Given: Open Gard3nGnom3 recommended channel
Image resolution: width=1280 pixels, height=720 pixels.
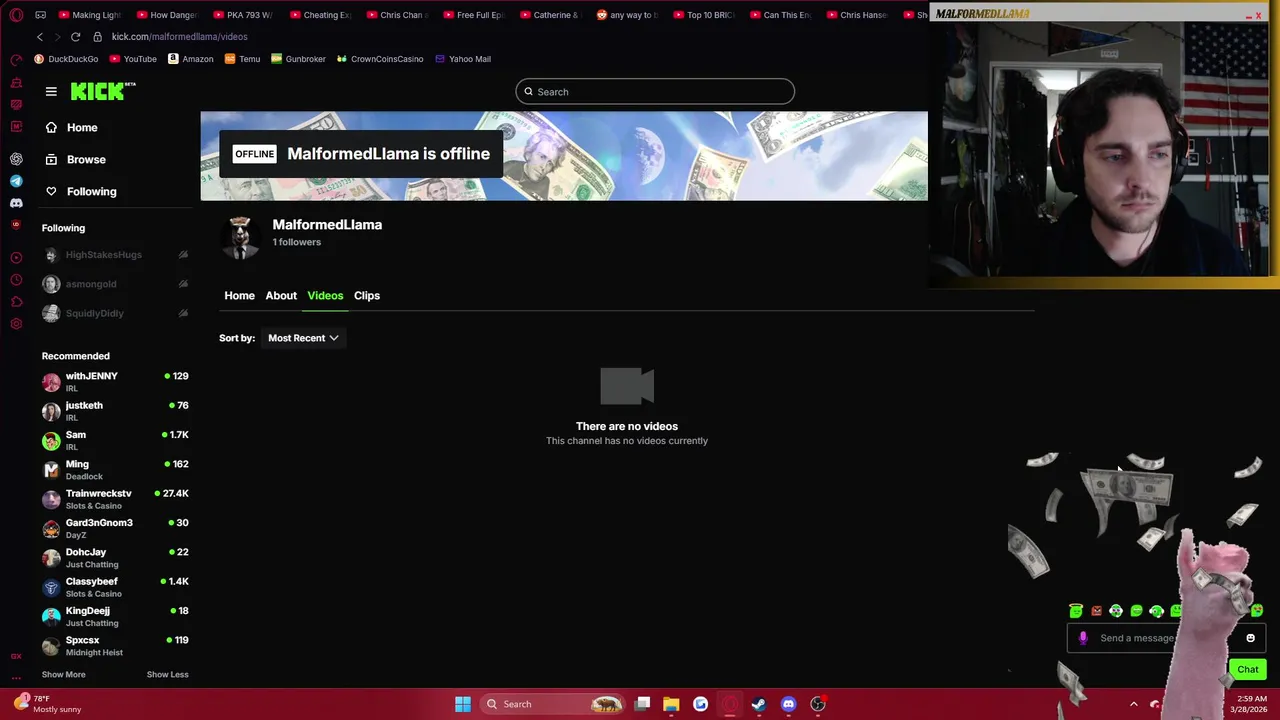Looking at the screenshot, I should 115,528.
